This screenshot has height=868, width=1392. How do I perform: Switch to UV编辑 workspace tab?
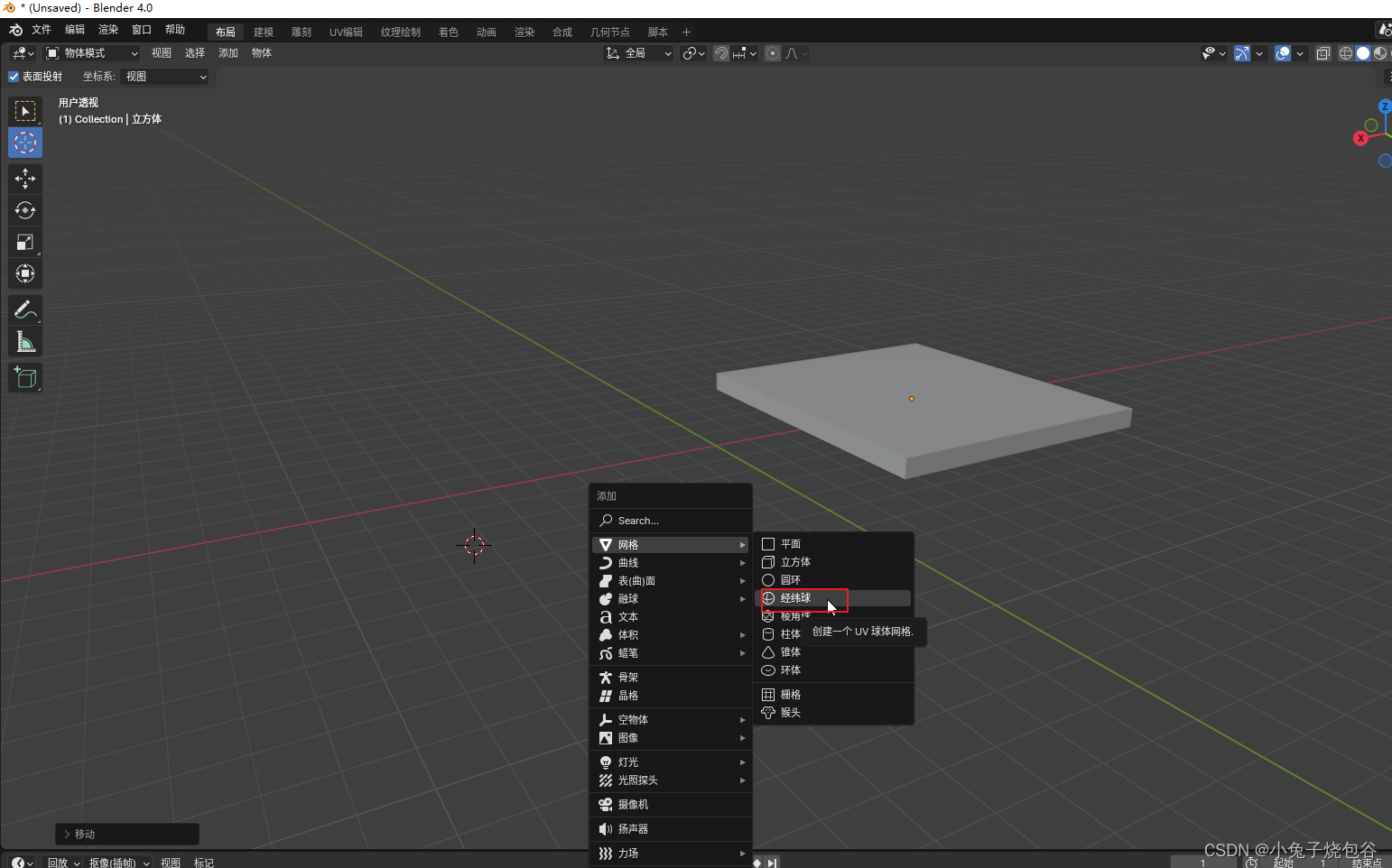346,32
